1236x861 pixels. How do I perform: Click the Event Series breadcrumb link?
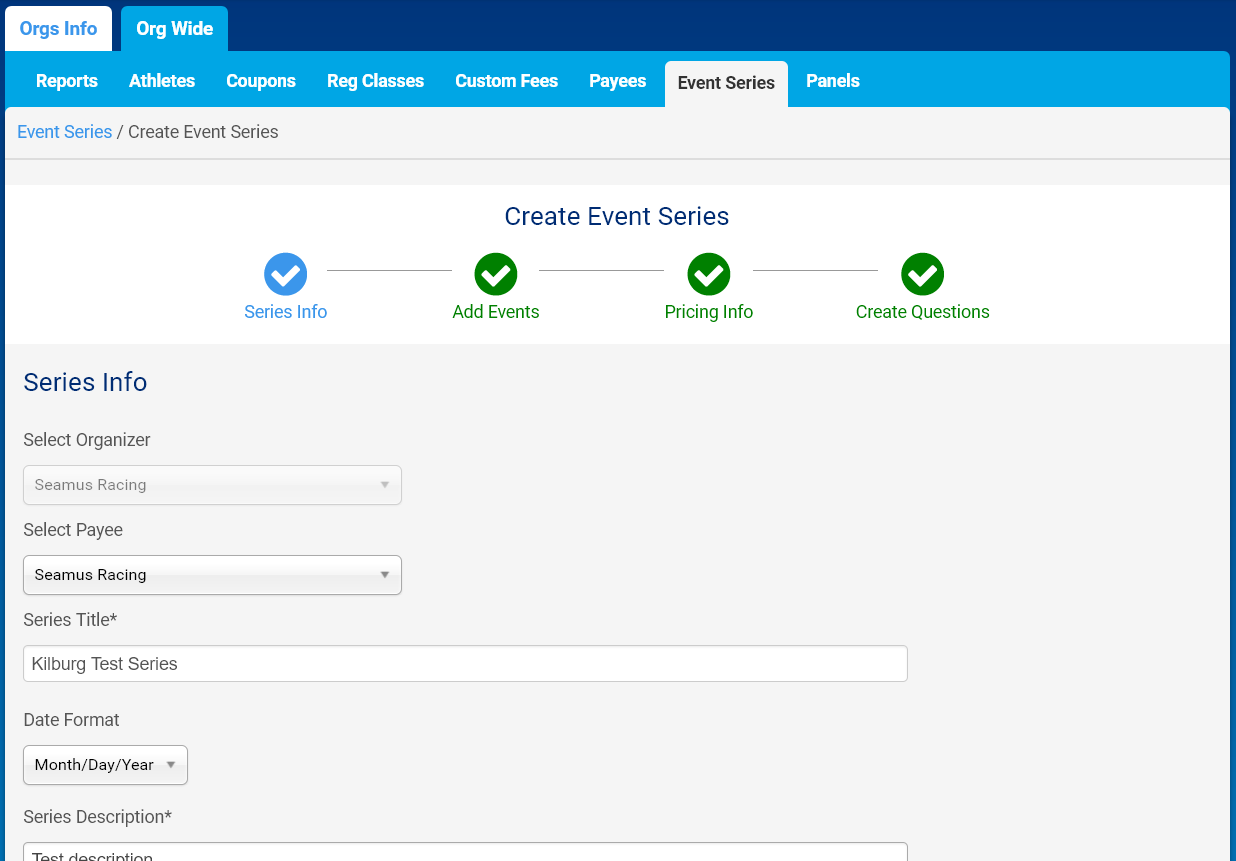(64, 132)
